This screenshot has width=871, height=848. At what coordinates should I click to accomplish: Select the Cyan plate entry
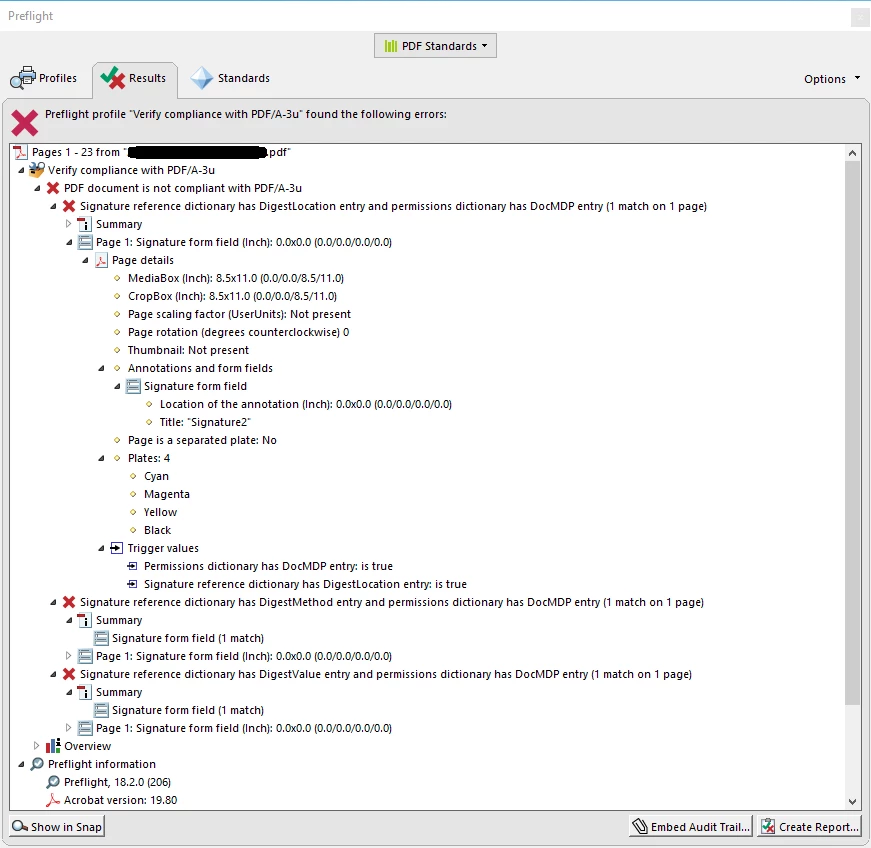click(156, 476)
